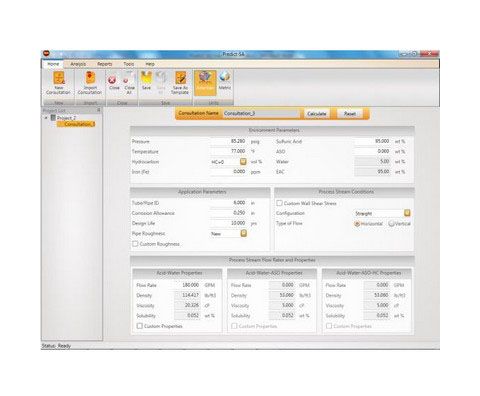This screenshot has width=480, height=396.
Task: Tick the Custom Roughness checkbox
Action: [x=135, y=244]
